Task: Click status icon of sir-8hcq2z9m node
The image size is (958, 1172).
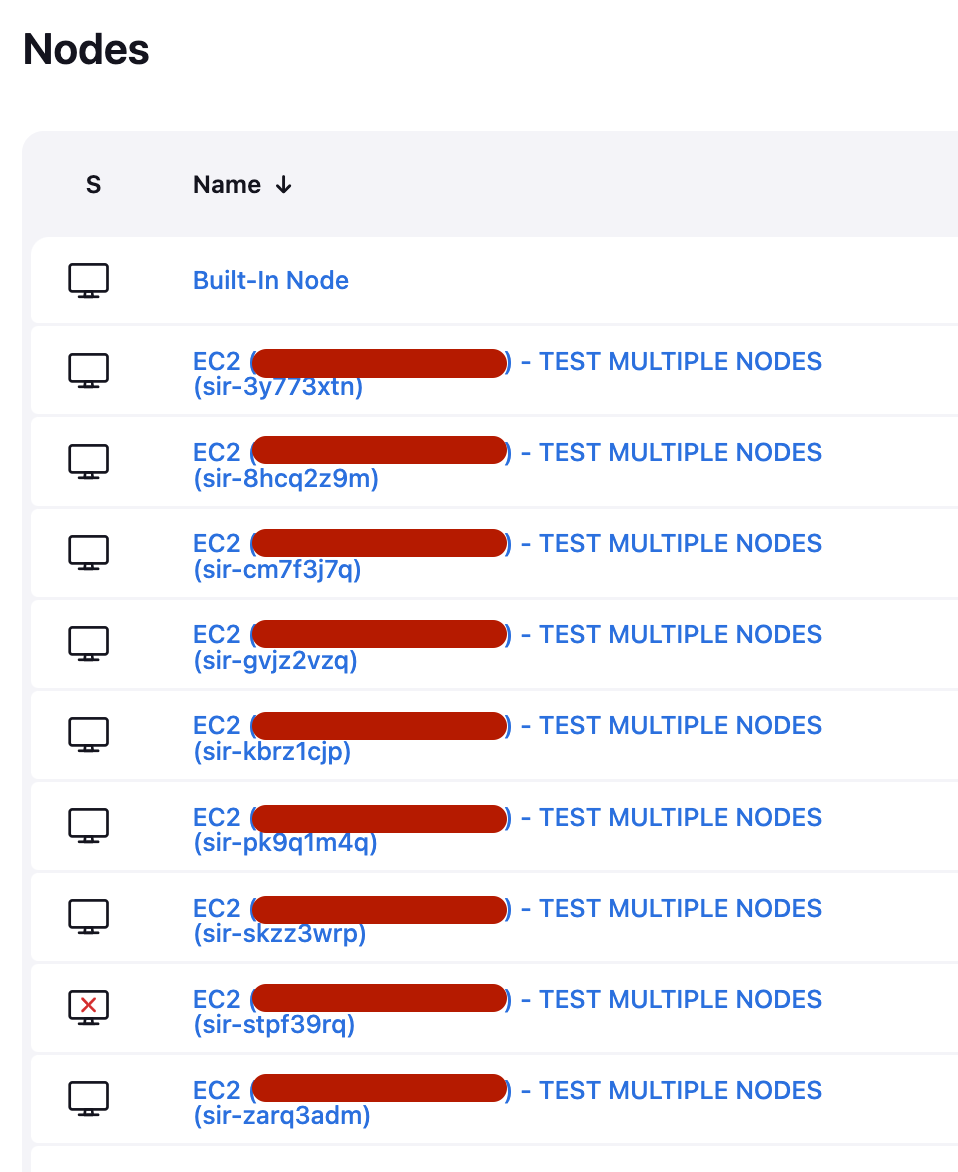Action: (x=88, y=462)
